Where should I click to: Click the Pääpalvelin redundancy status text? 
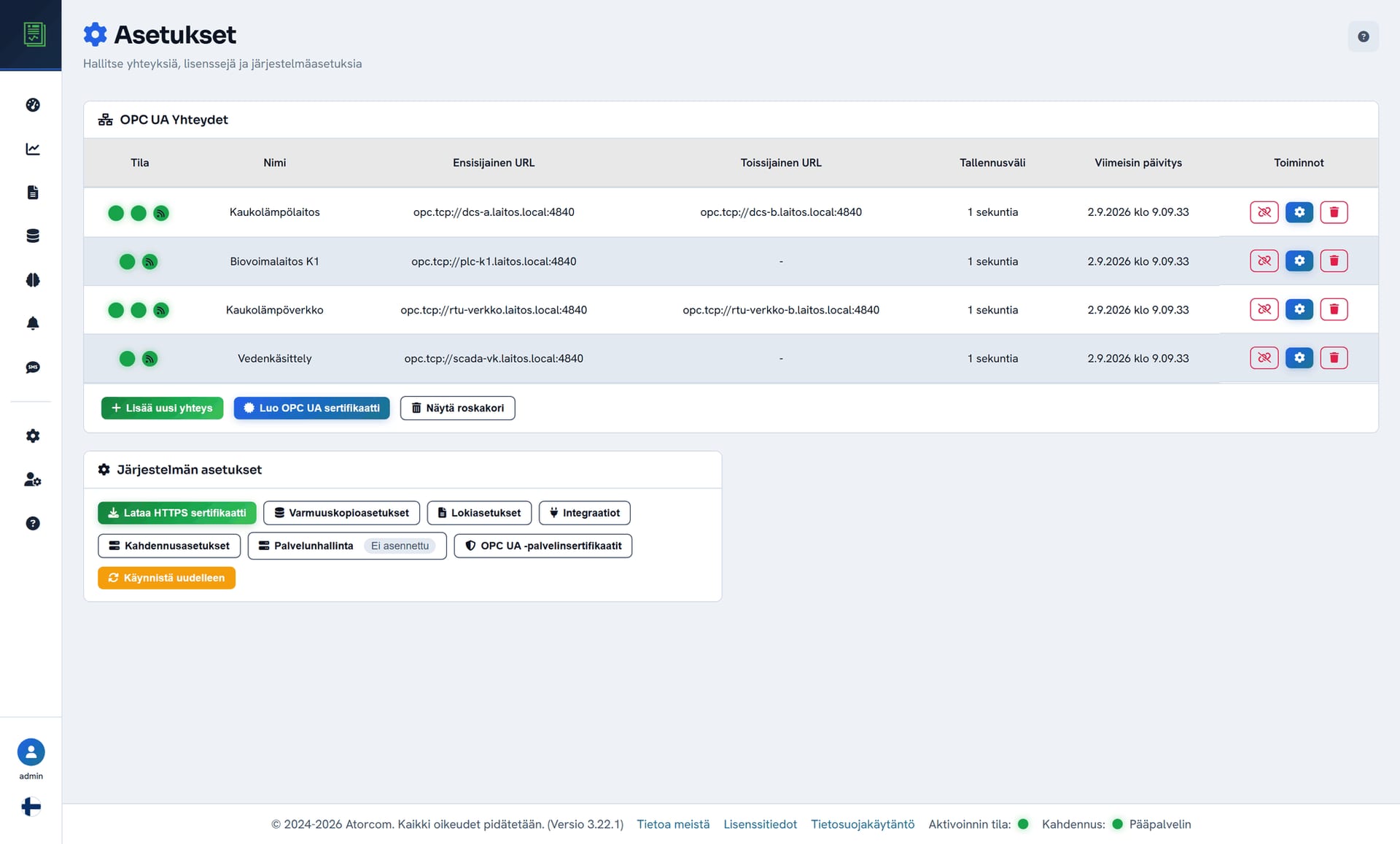[1160, 824]
